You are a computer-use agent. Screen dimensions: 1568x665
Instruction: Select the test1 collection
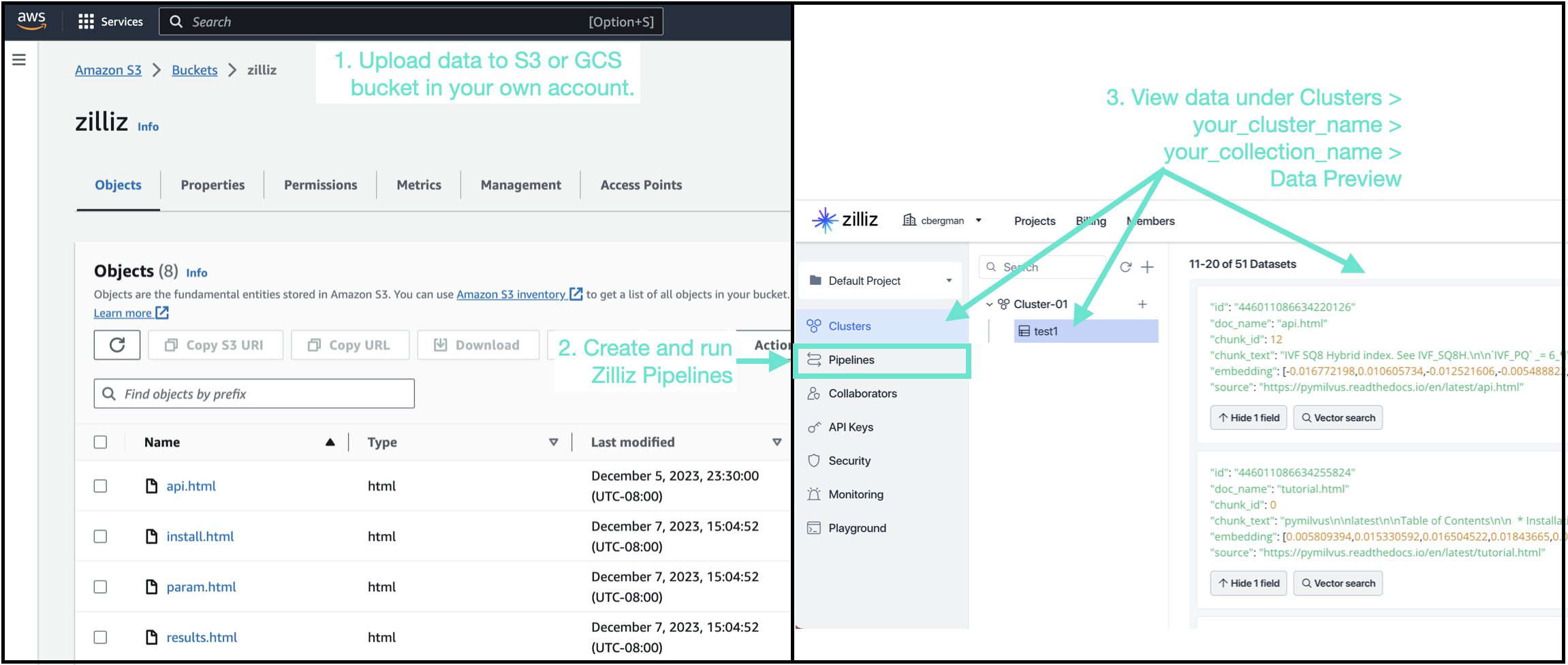1086,331
